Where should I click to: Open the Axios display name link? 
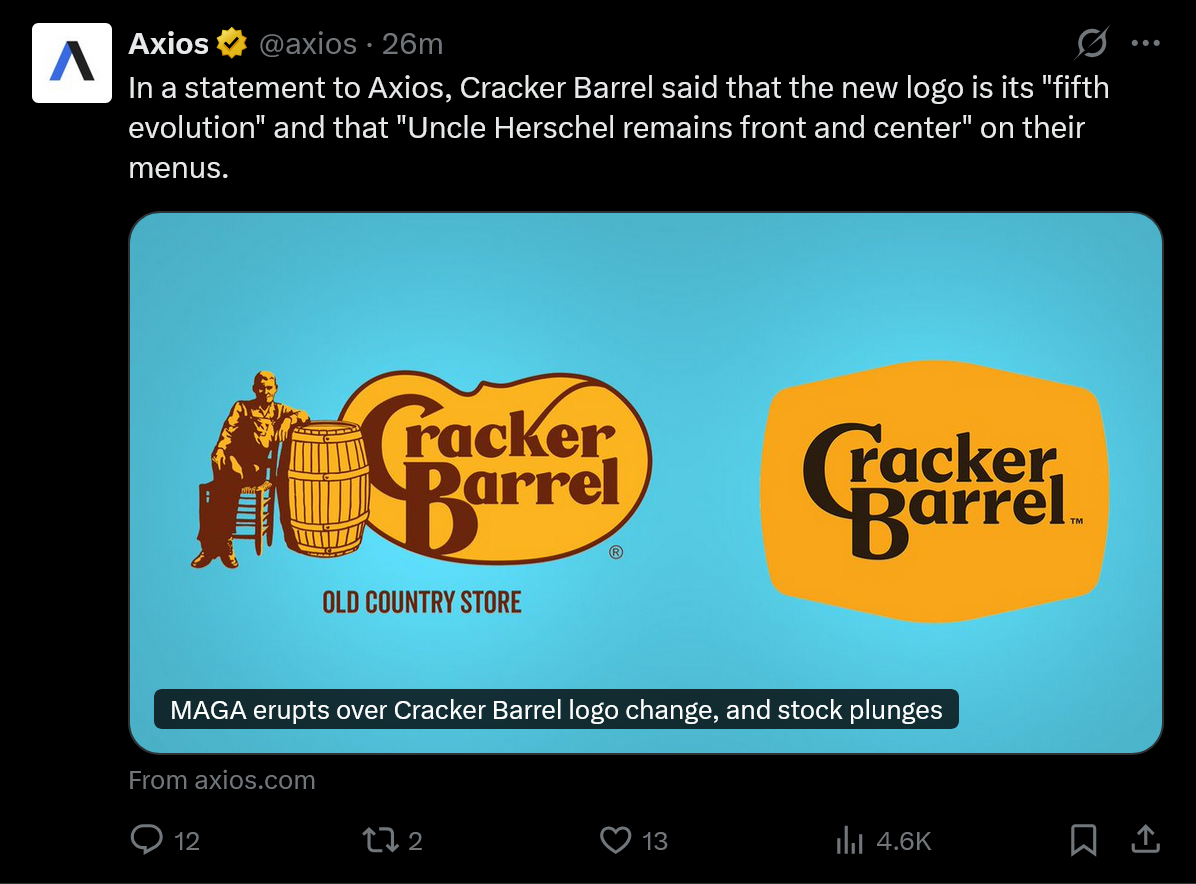point(169,43)
